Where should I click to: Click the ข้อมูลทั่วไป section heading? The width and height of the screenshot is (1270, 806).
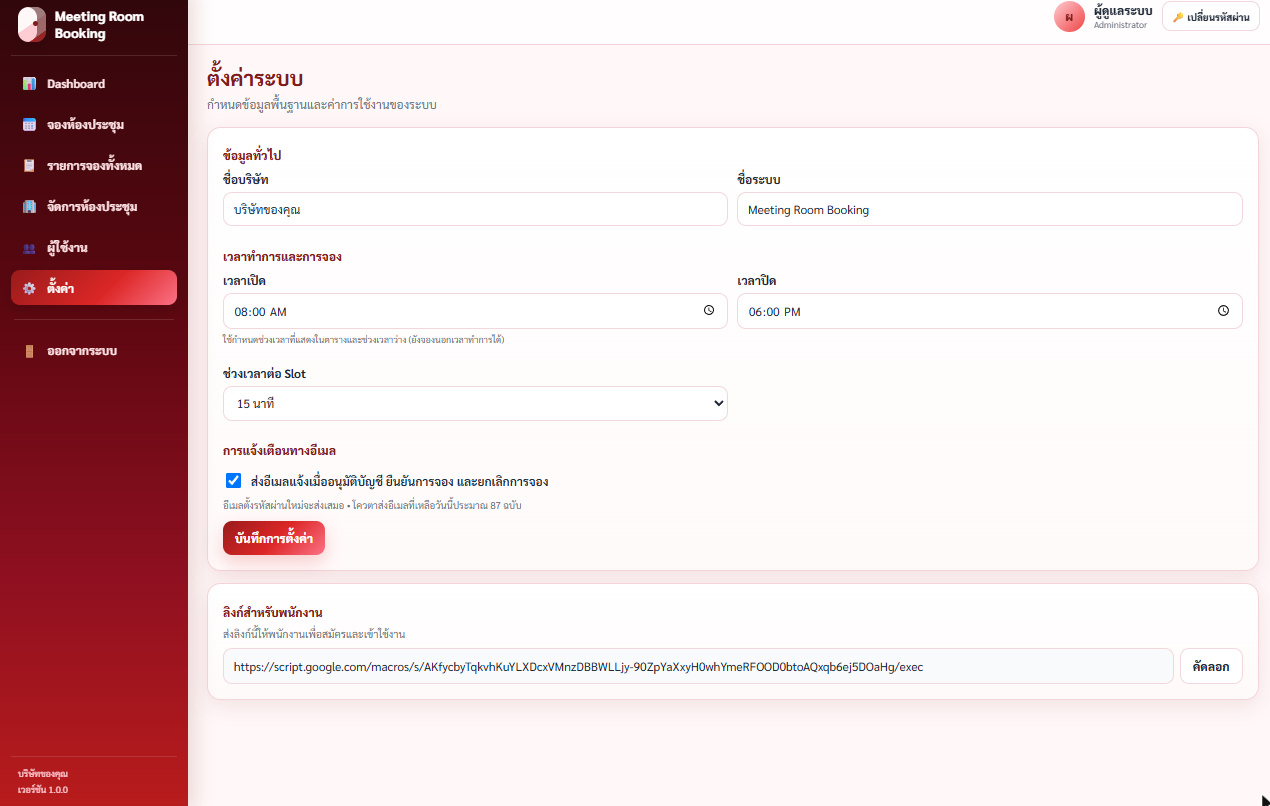click(252, 155)
